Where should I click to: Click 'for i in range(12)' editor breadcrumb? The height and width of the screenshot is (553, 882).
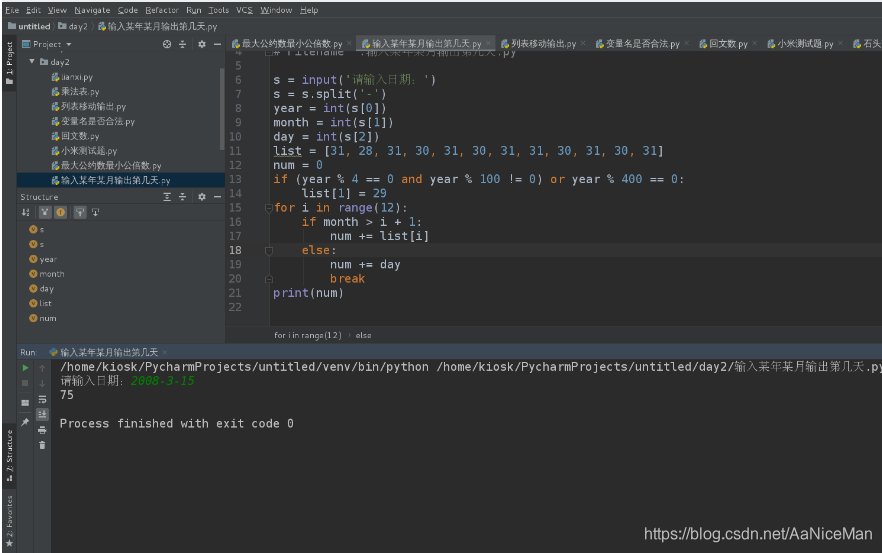pyautogui.click(x=308, y=335)
